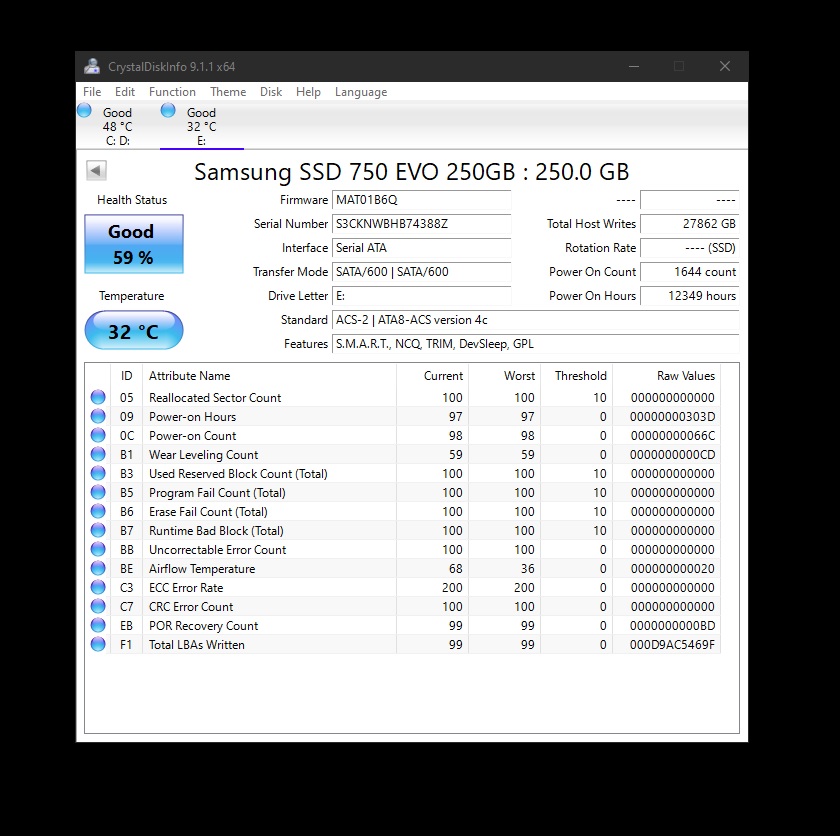Click raw value 0000000000CD
Image resolution: width=840 pixels, height=836 pixels.
[672, 455]
